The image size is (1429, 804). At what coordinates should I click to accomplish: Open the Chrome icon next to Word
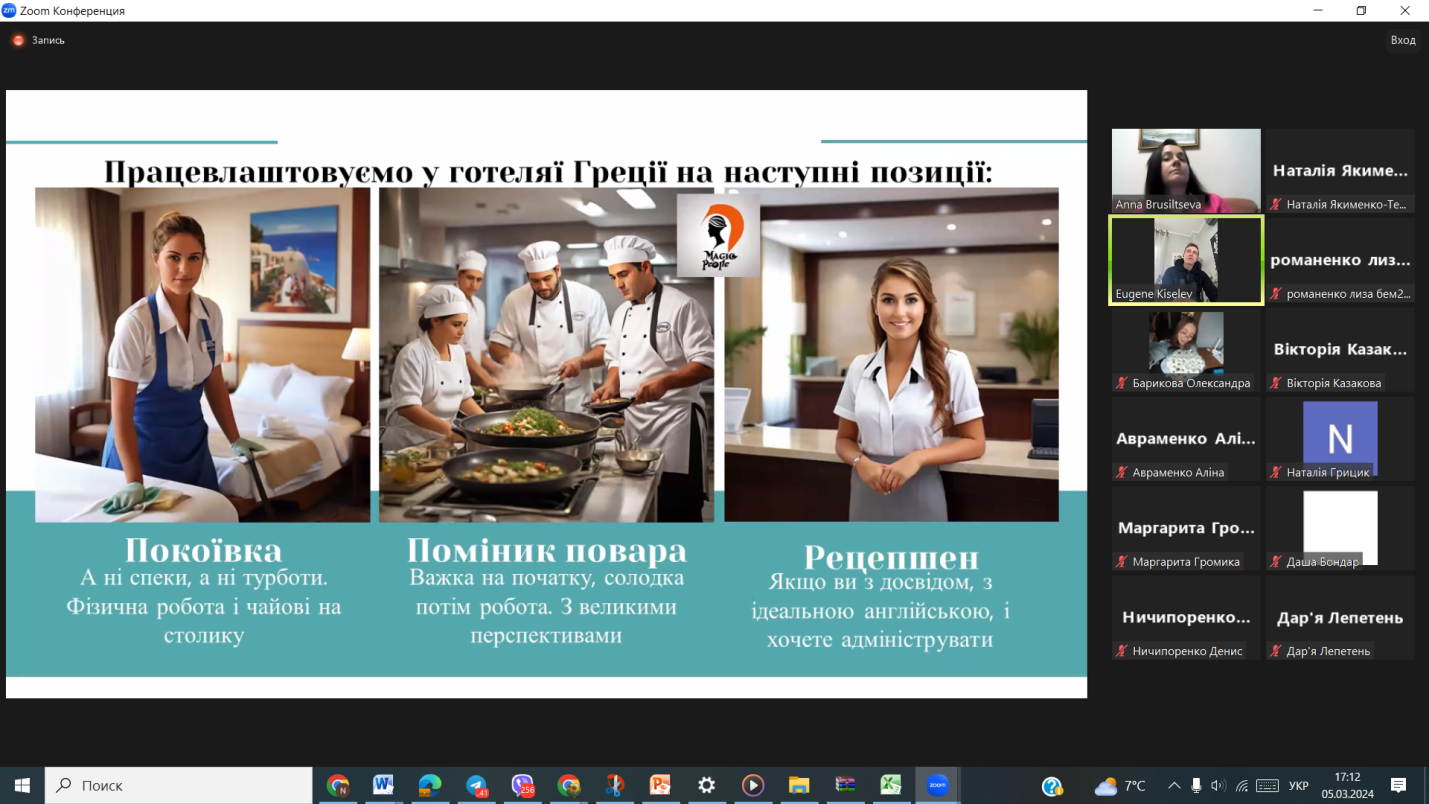point(338,786)
